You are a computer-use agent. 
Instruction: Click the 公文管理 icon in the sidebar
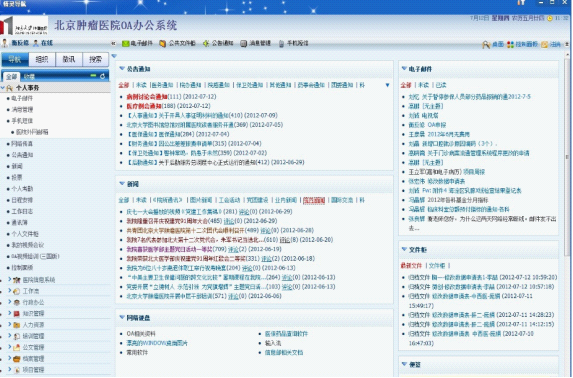pyautogui.click(x=16, y=348)
